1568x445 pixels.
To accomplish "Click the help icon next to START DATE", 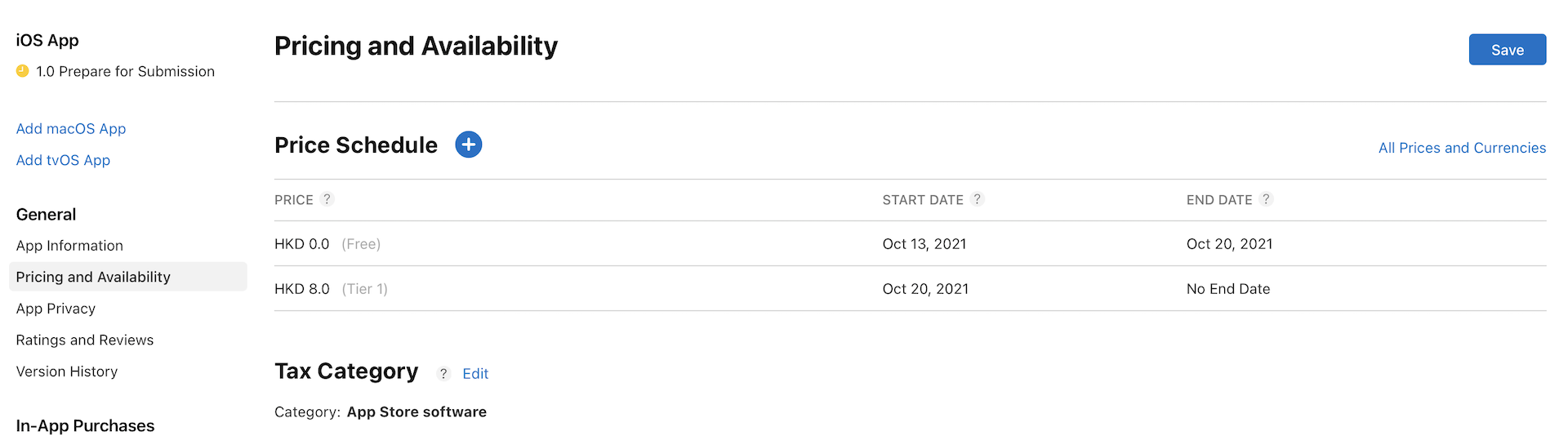I will [977, 199].
